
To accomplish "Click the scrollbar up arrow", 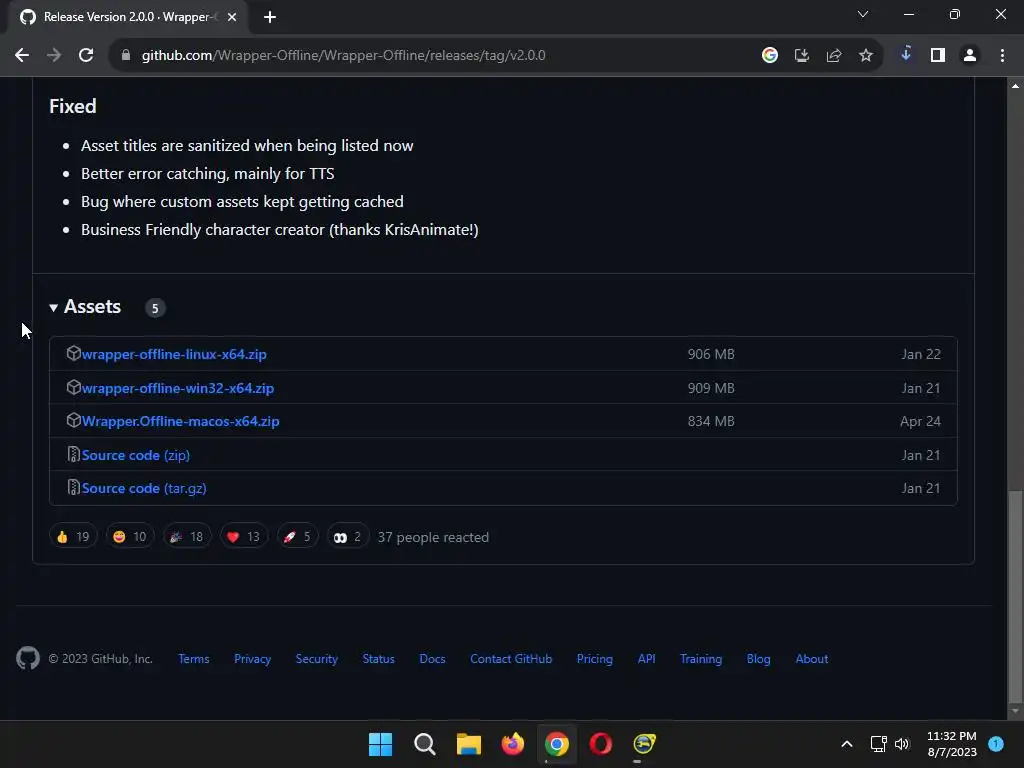I will pyautogui.click(x=1015, y=86).
